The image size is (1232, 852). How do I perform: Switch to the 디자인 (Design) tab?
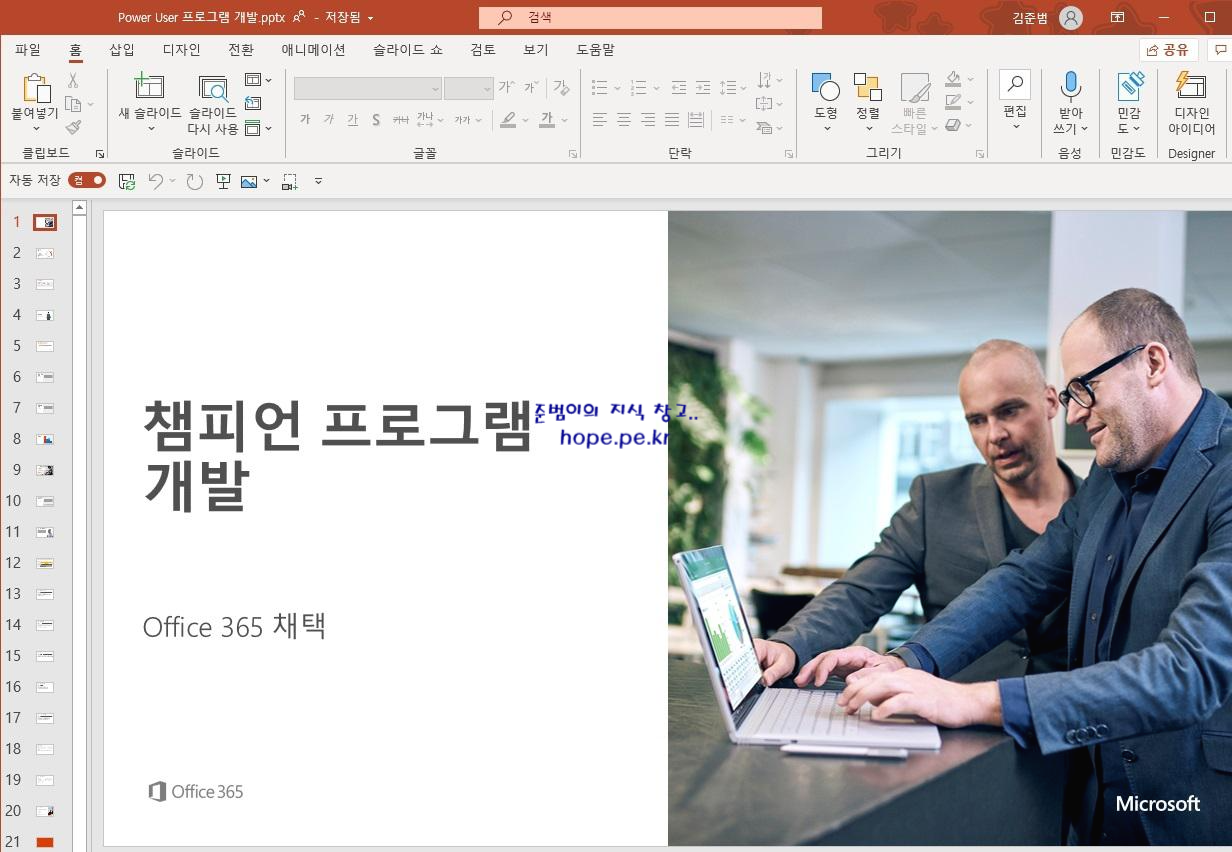point(182,50)
